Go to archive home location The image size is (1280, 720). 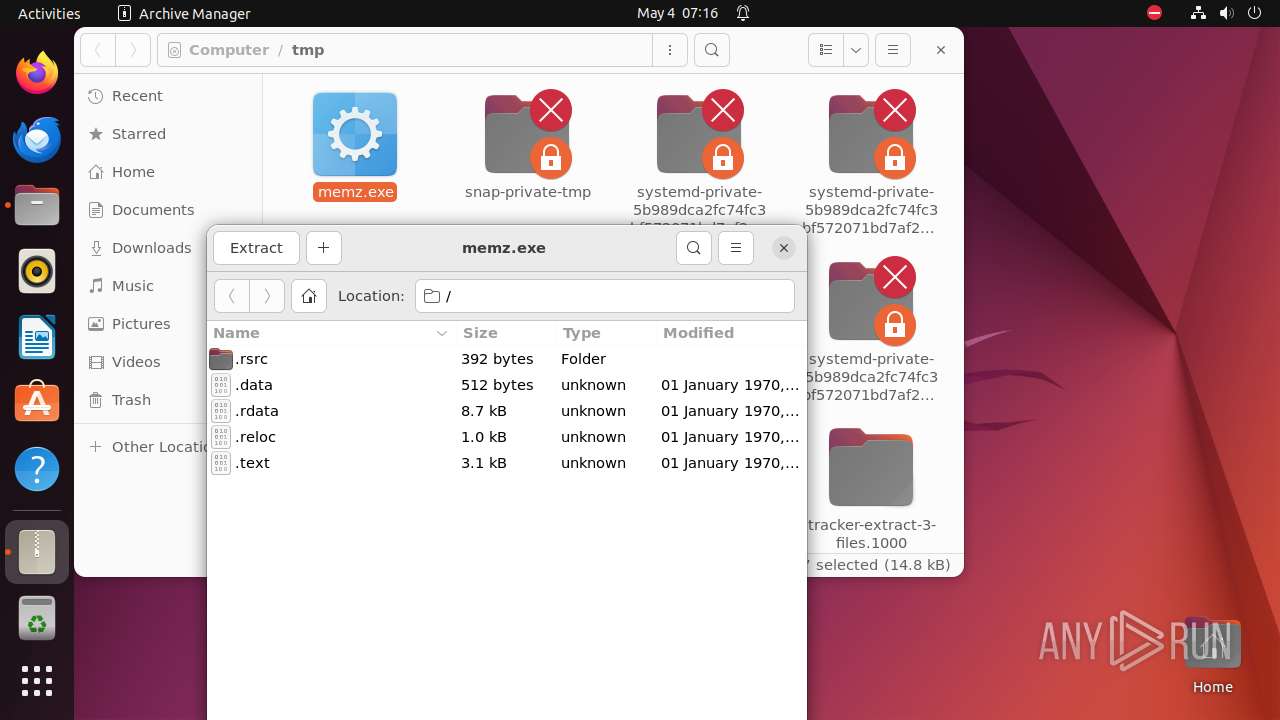click(x=309, y=296)
